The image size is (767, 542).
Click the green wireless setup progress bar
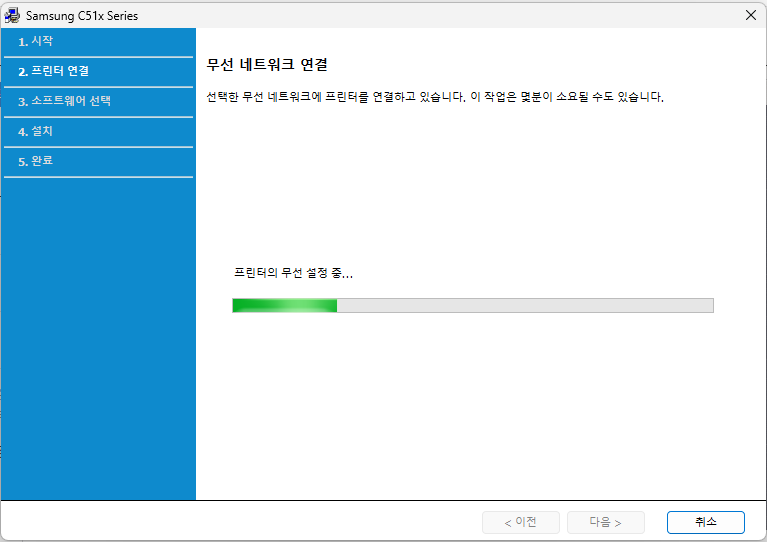473,306
